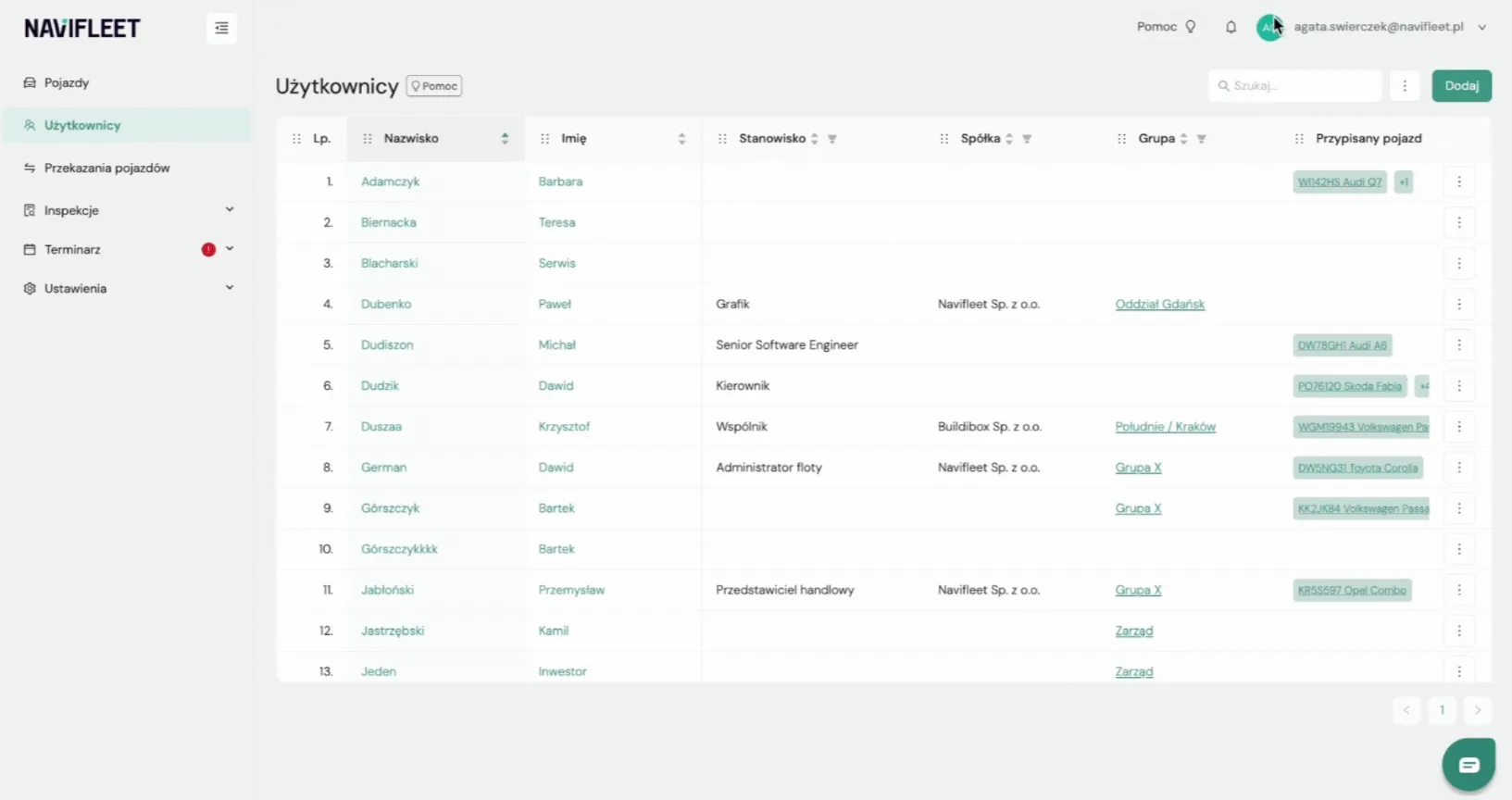Open table options next to search
Screen dimensions: 1512x800
point(1405,86)
